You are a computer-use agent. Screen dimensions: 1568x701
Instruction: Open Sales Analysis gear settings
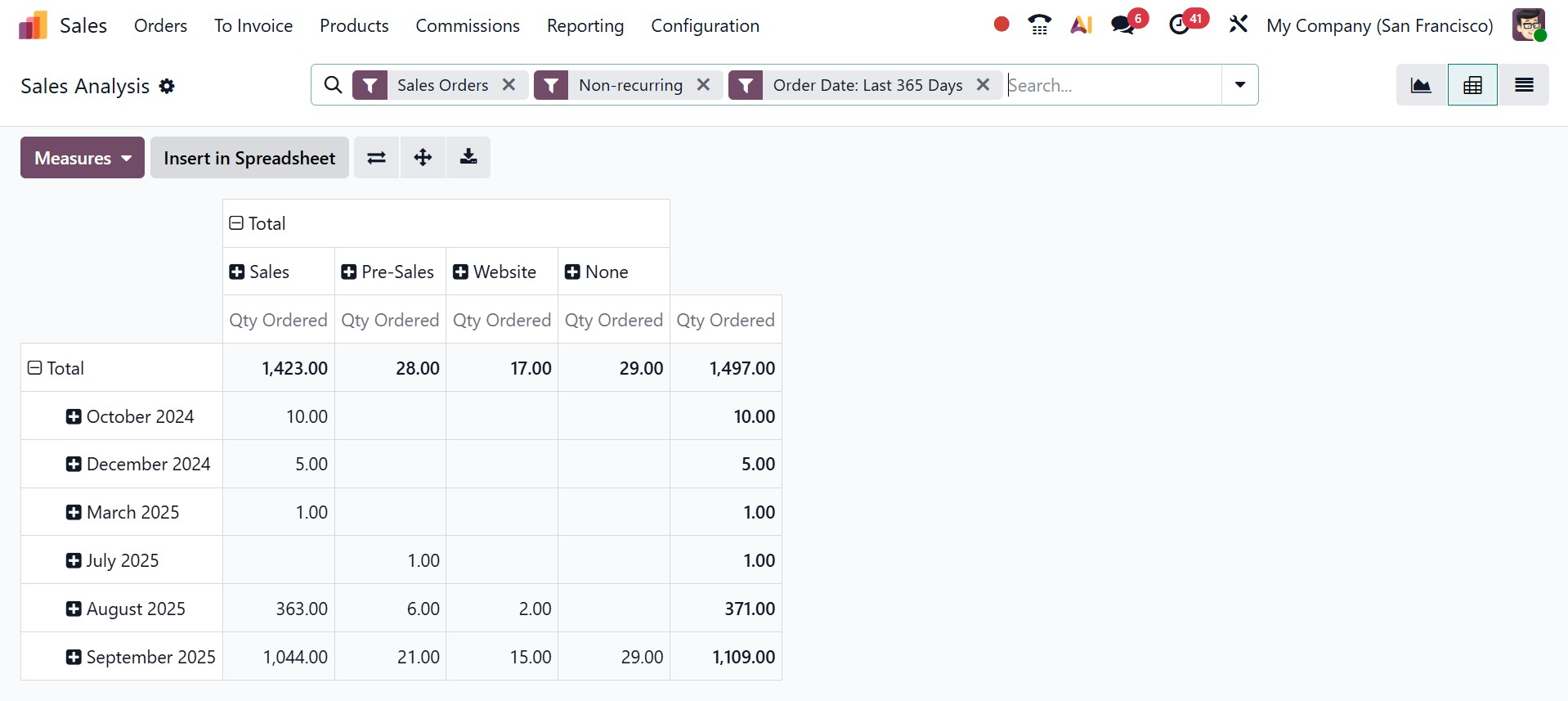coord(167,87)
